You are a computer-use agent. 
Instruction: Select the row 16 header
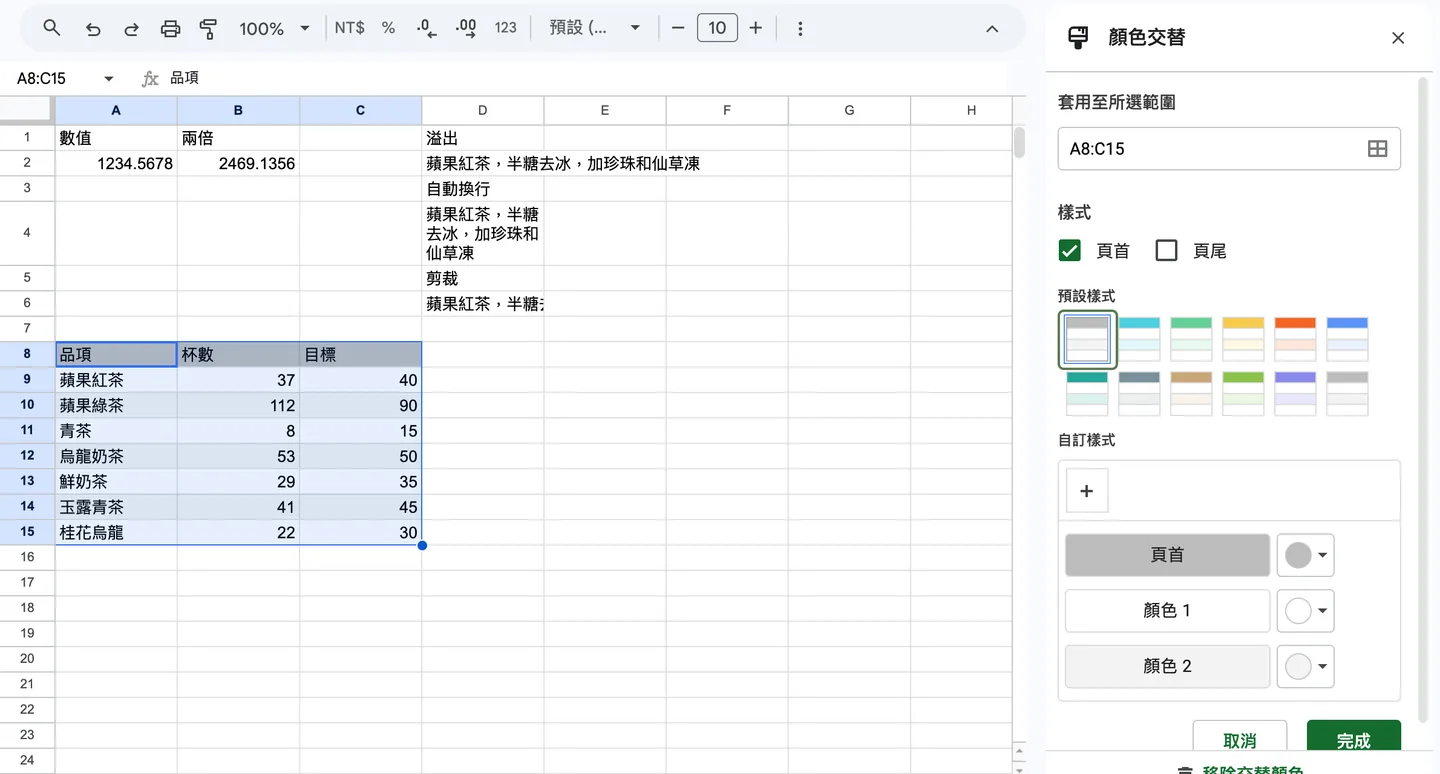tap(27, 557)
